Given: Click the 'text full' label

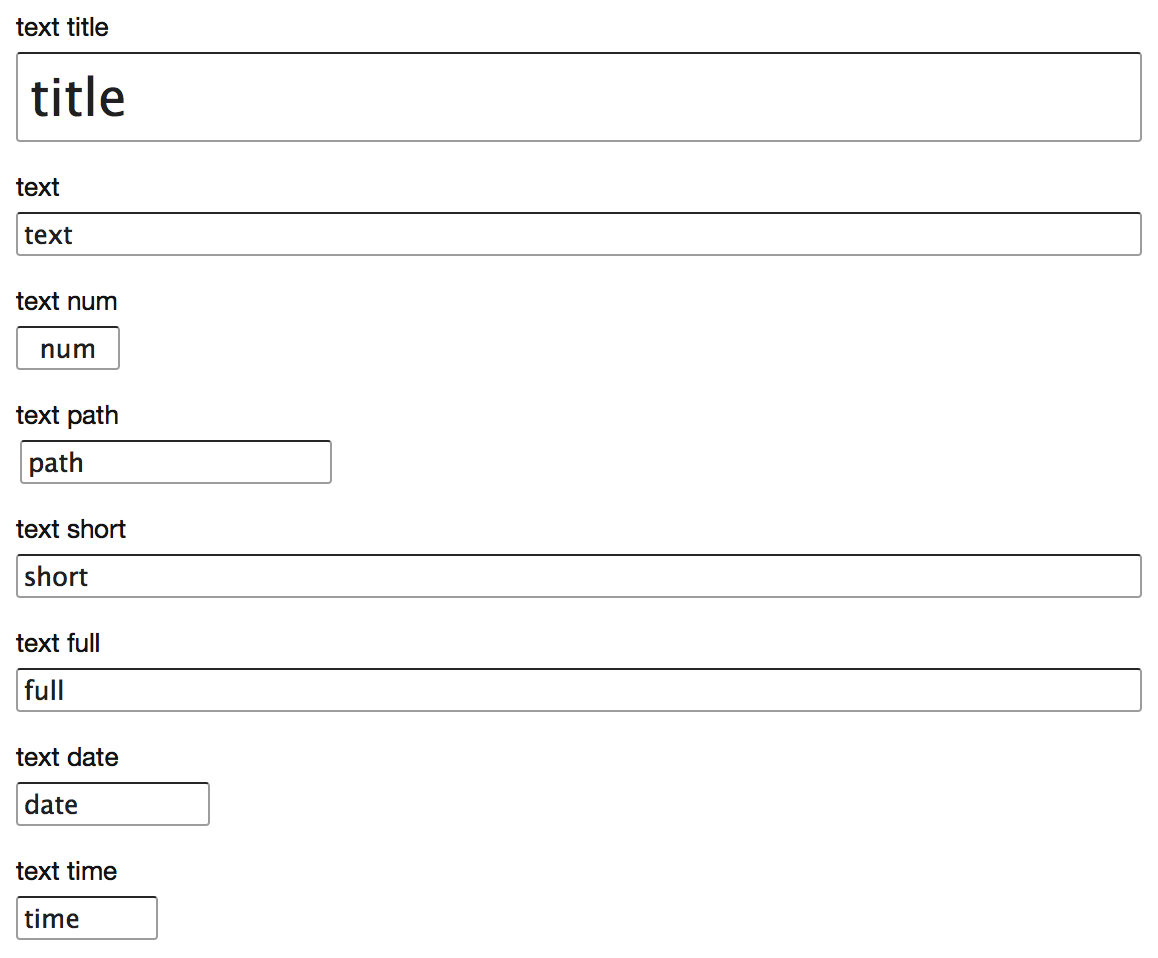Looking at the screenshot, I should coord(58,643).
